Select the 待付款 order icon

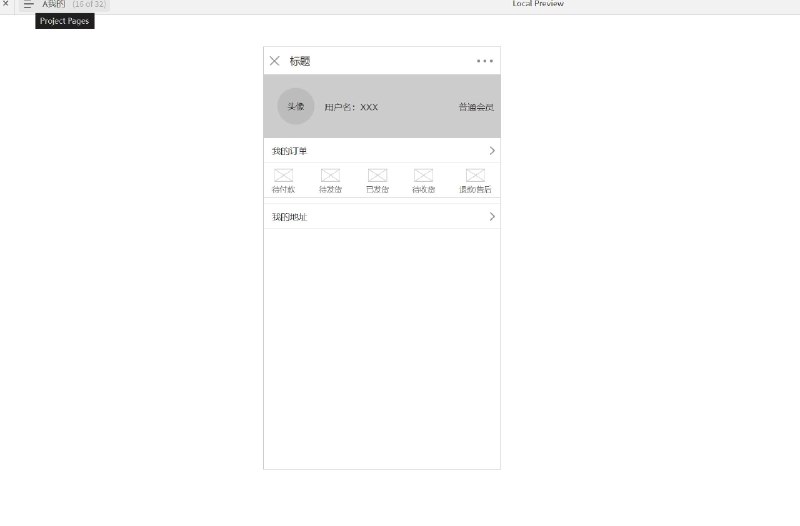284,176
